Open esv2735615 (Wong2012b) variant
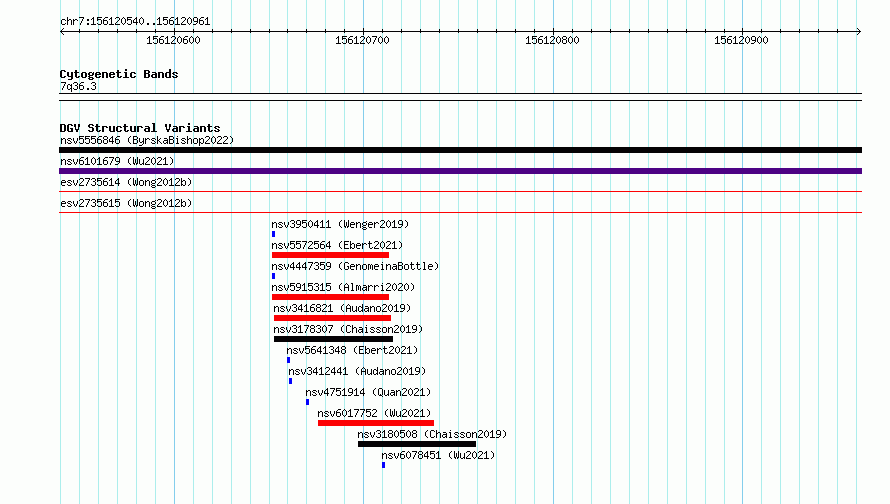This screenshot has height=504, width=890. (126, 203)
